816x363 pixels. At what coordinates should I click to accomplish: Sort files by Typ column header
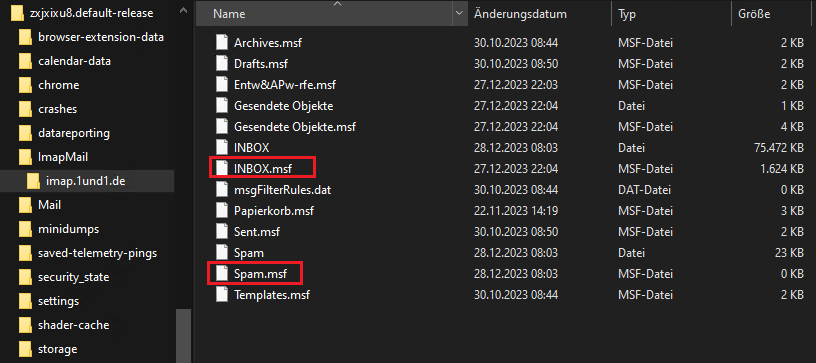(x=627, y=14)
